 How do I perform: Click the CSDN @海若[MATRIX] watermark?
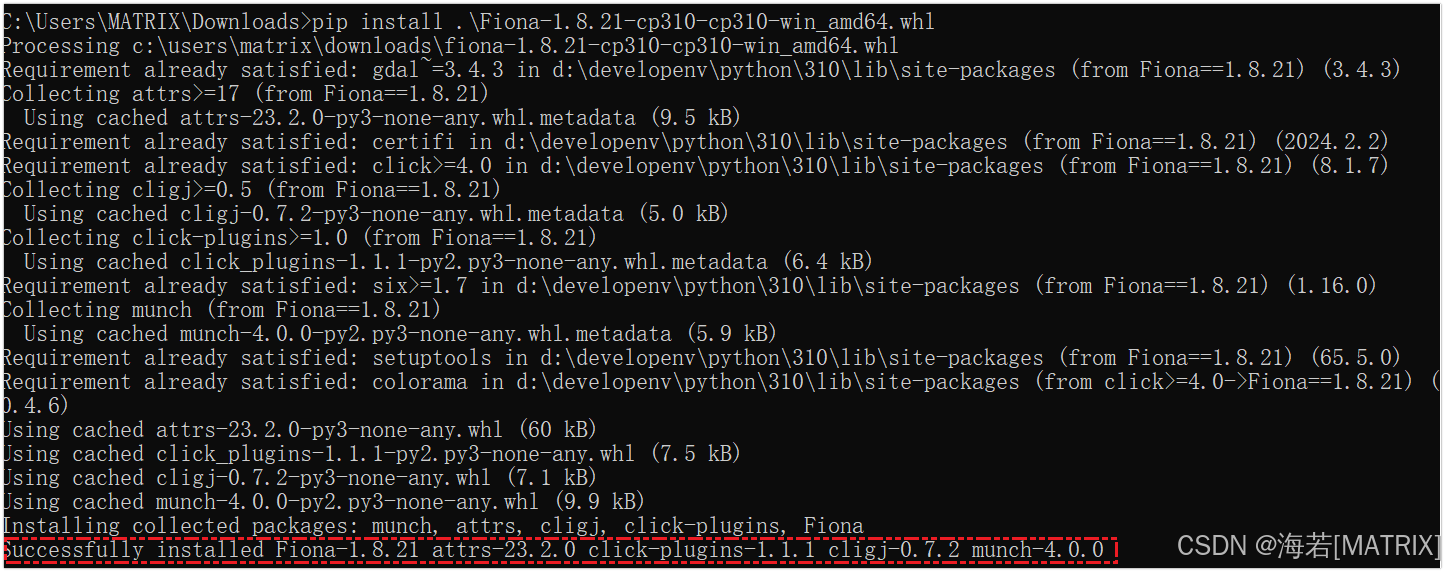(1308, 546)
